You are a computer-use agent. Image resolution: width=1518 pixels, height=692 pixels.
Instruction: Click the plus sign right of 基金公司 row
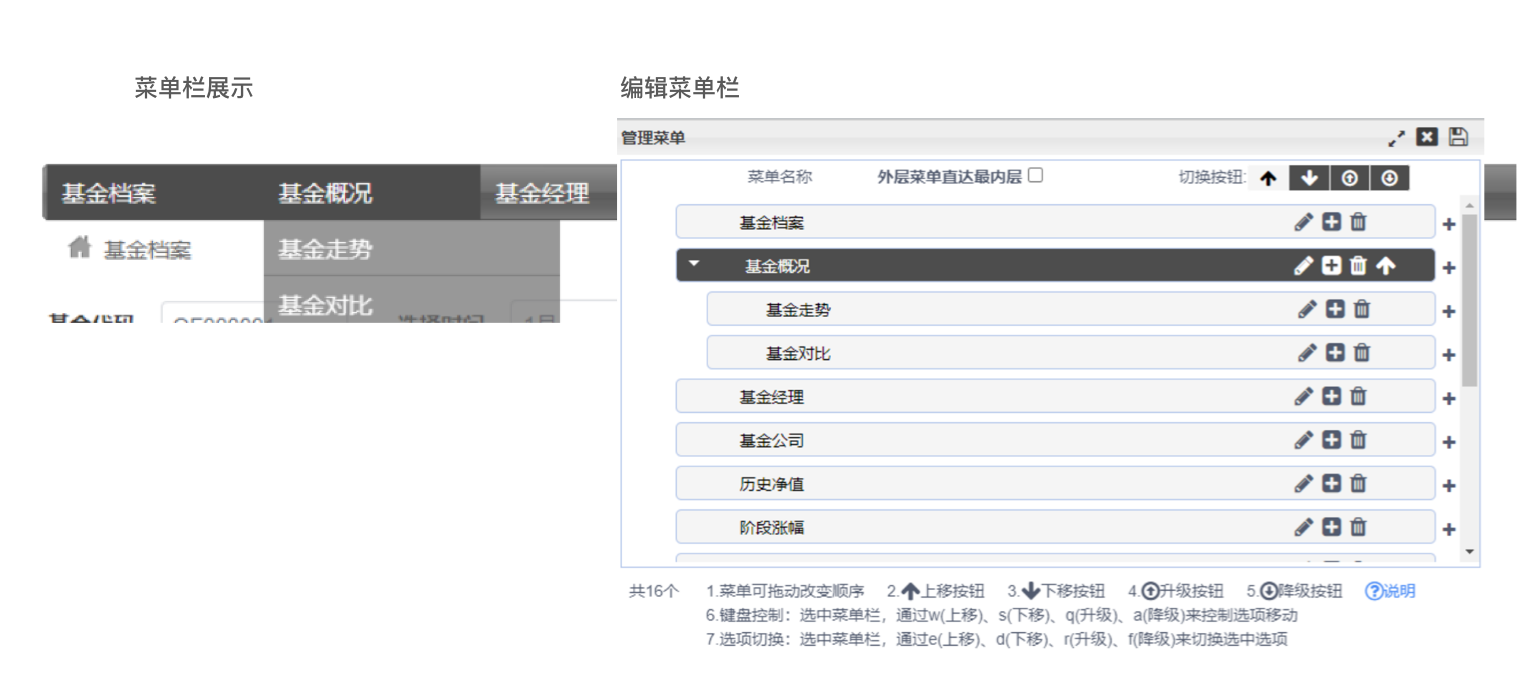pyautogui.click(x=1449, y=442)
